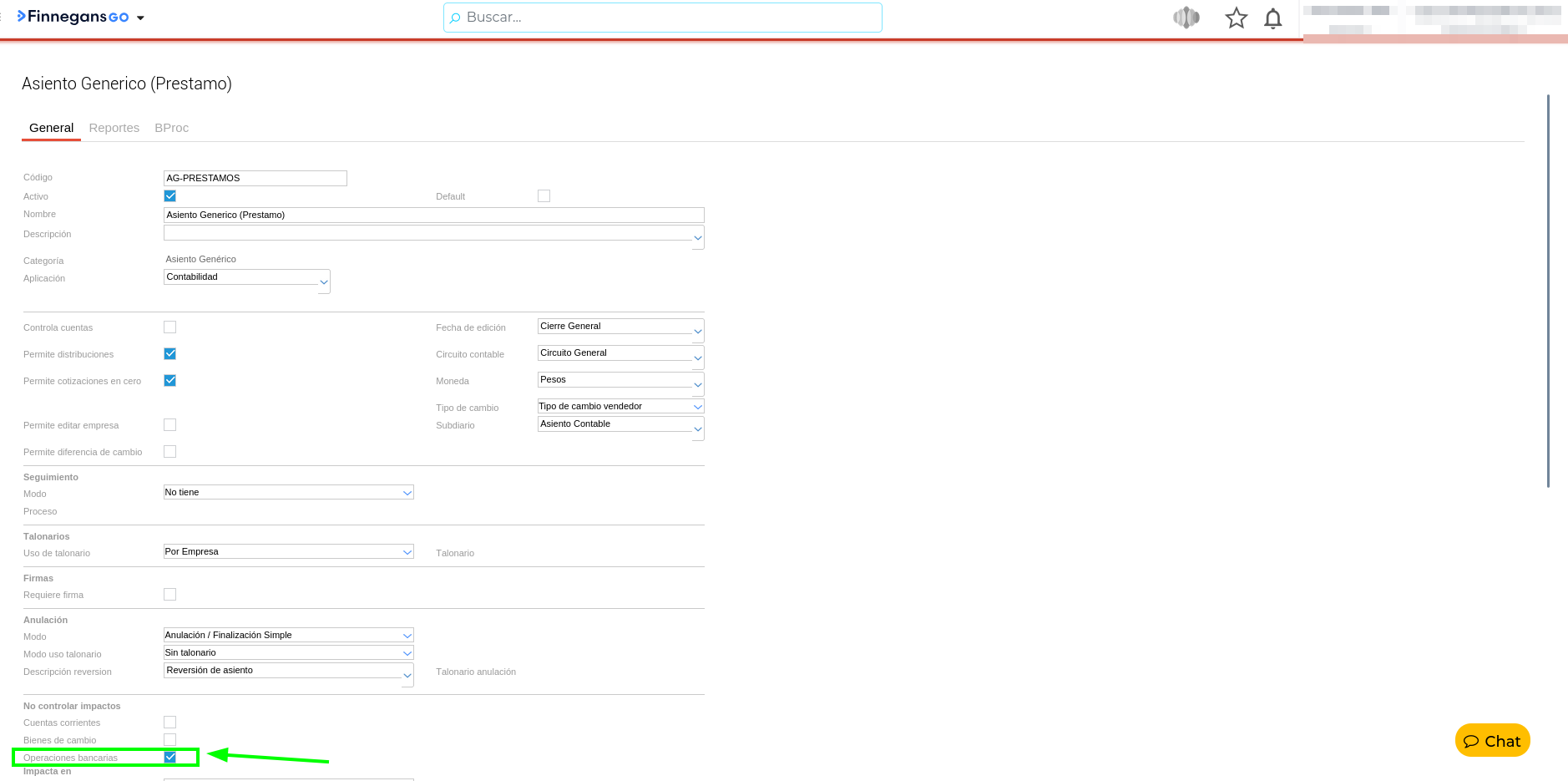
Task: Click the audio waveform icon in header
Action: coord(1186,18)
